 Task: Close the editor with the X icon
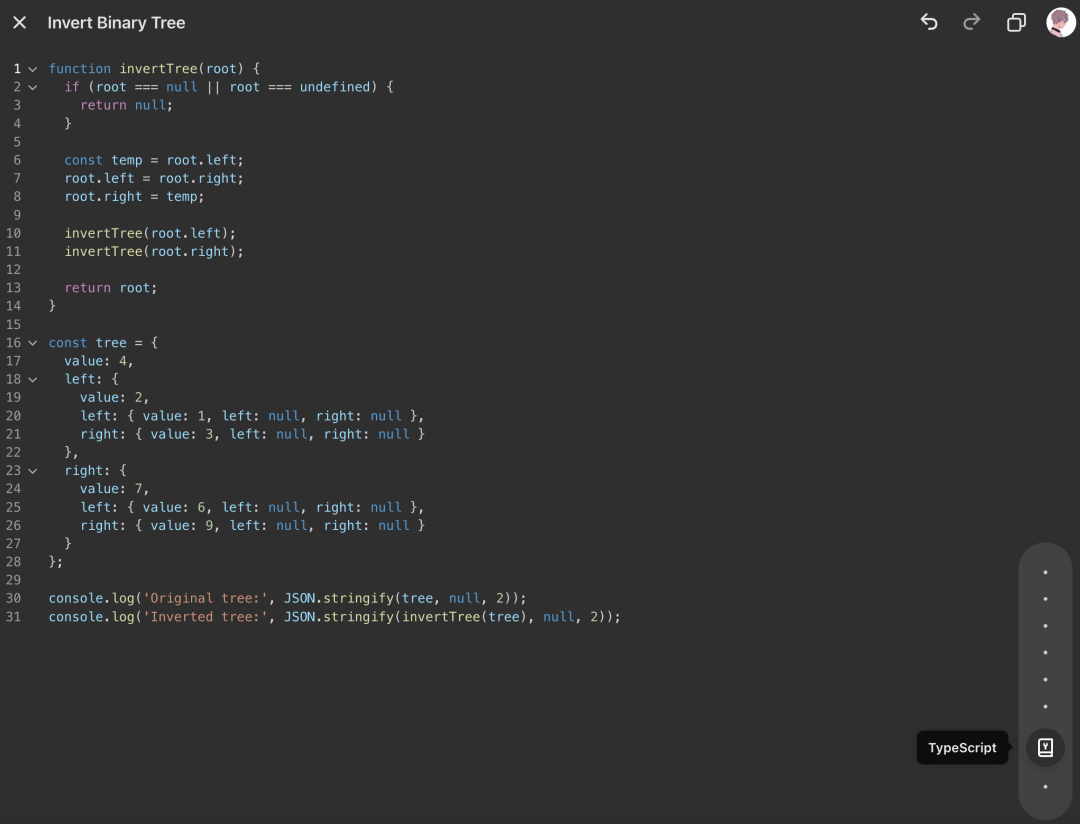[19, 22]
